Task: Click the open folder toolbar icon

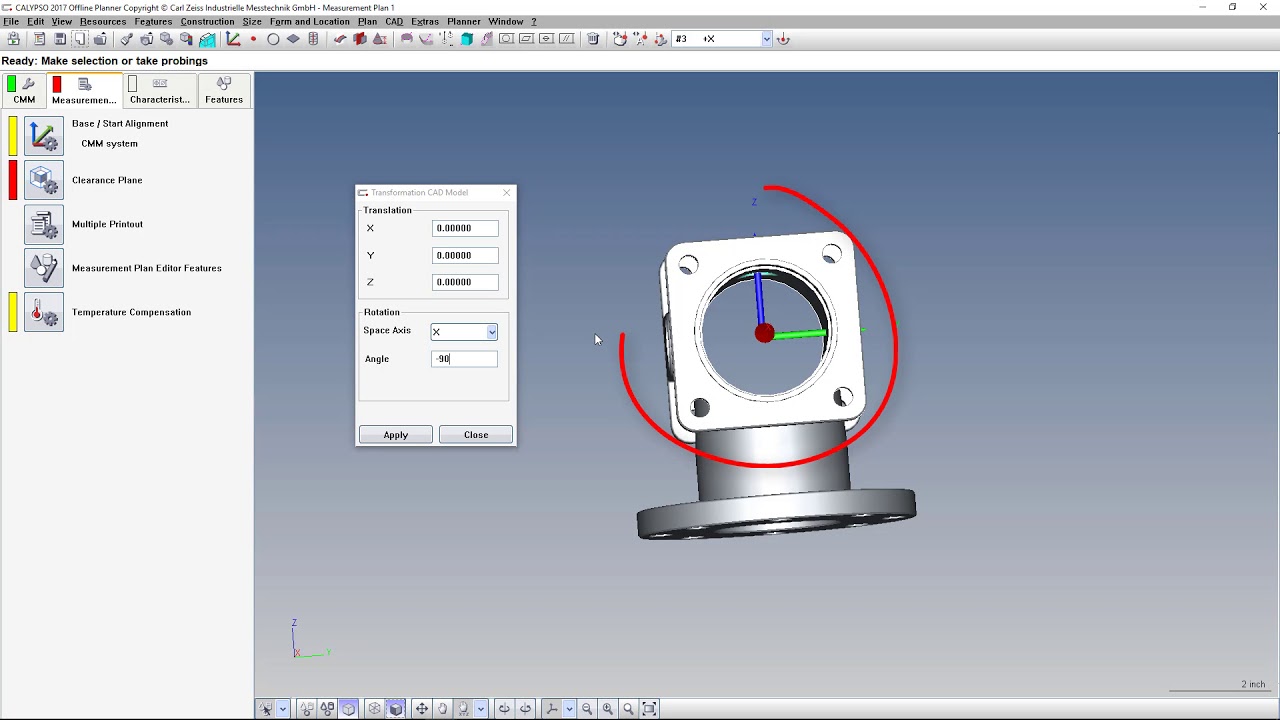Action: tap(100, 39)
